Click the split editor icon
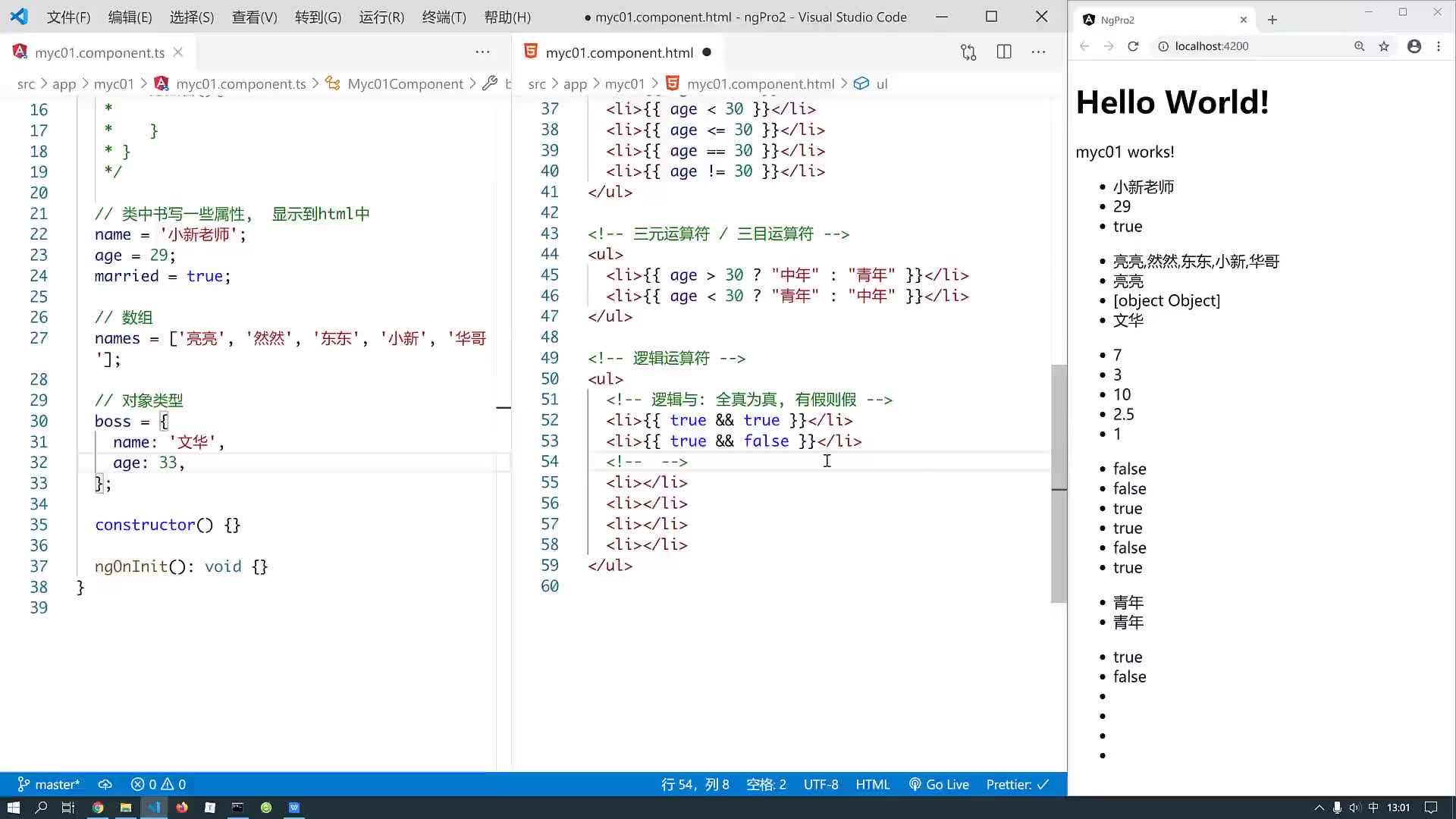The width and height of the screenshot is (1456, 819). [x=1003, y=52]
